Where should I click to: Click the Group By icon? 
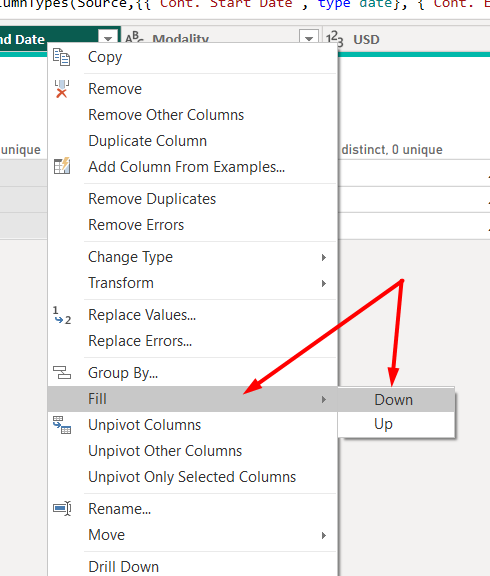click(x=62, y=372)
